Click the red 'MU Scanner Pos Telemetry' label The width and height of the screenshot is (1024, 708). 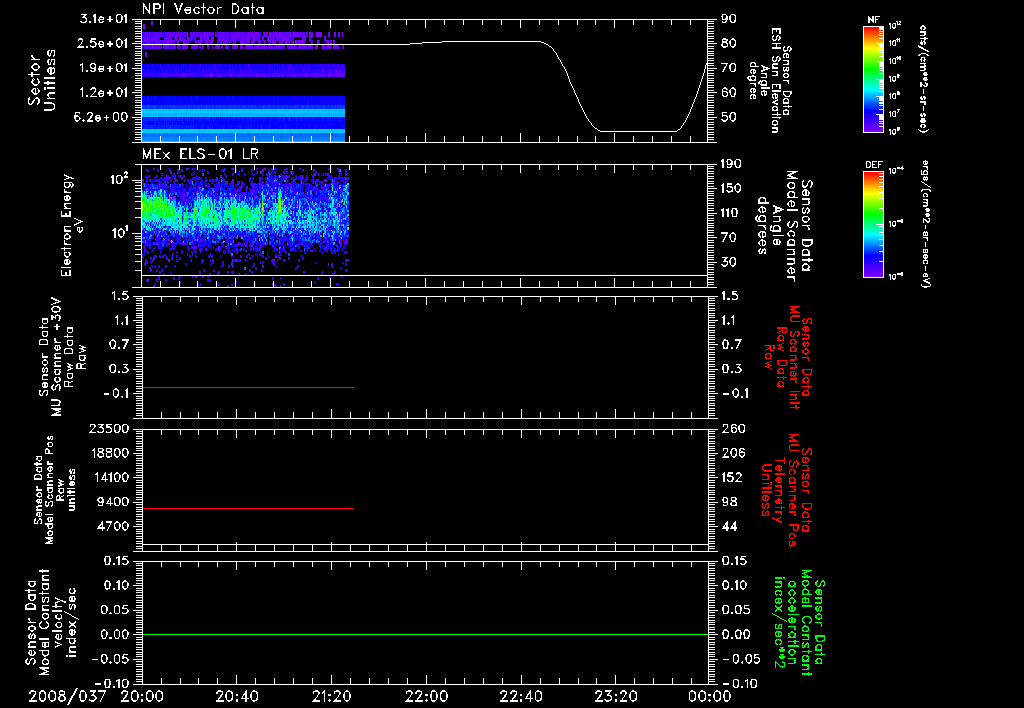(x=786, y=490)
